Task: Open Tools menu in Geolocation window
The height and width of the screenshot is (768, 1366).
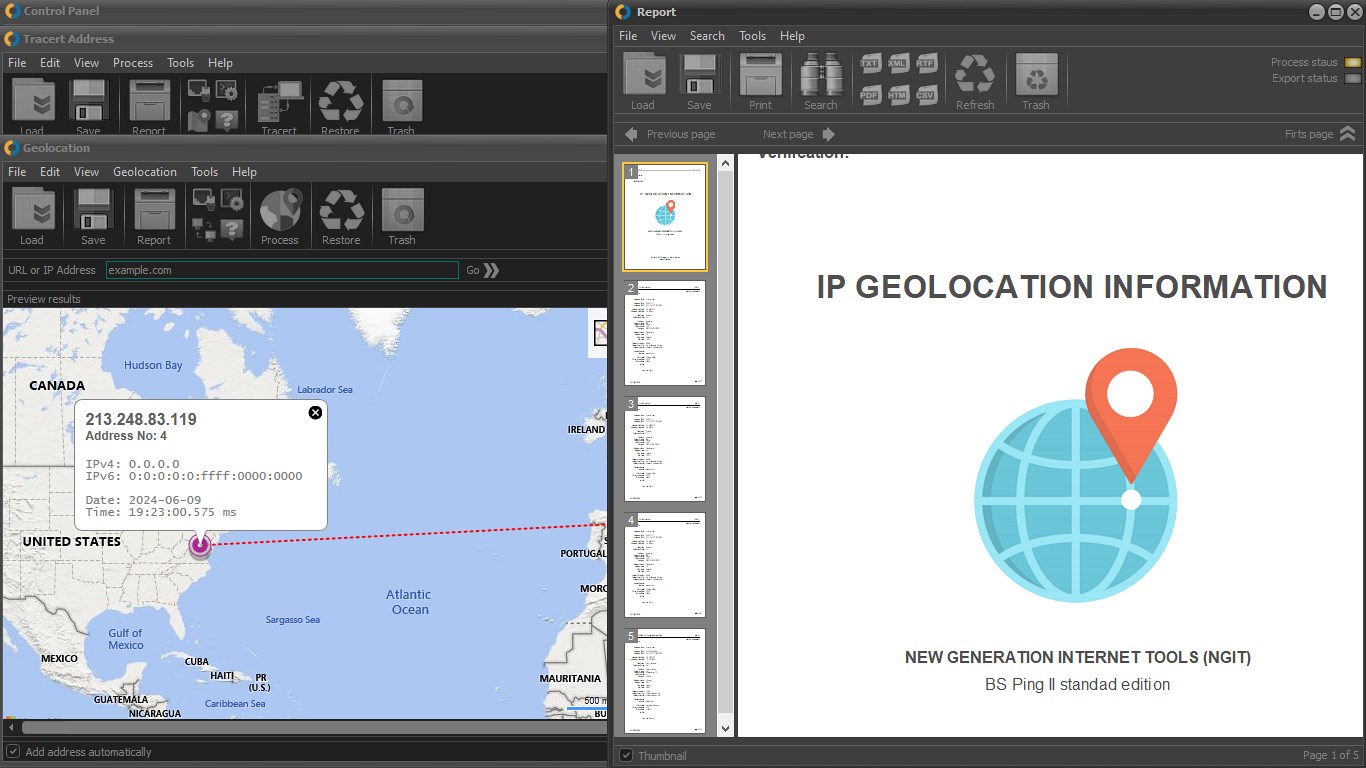Action: point(205,172)
